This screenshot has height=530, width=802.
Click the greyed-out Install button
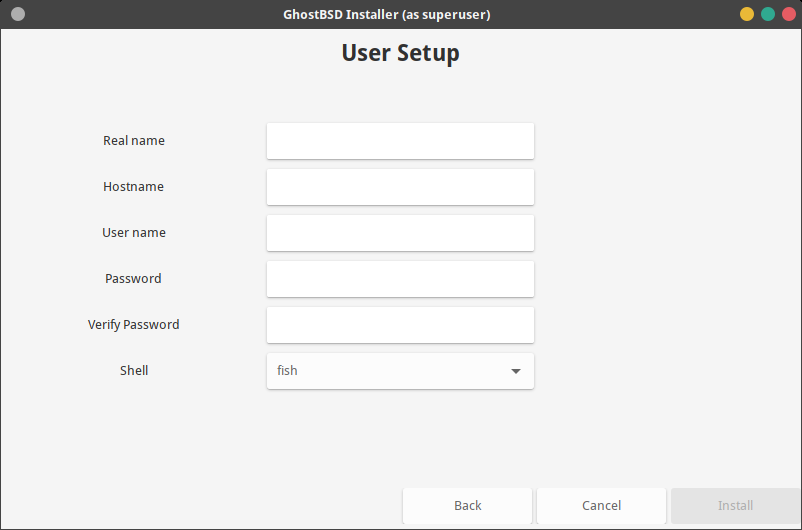tap(736, 505)
